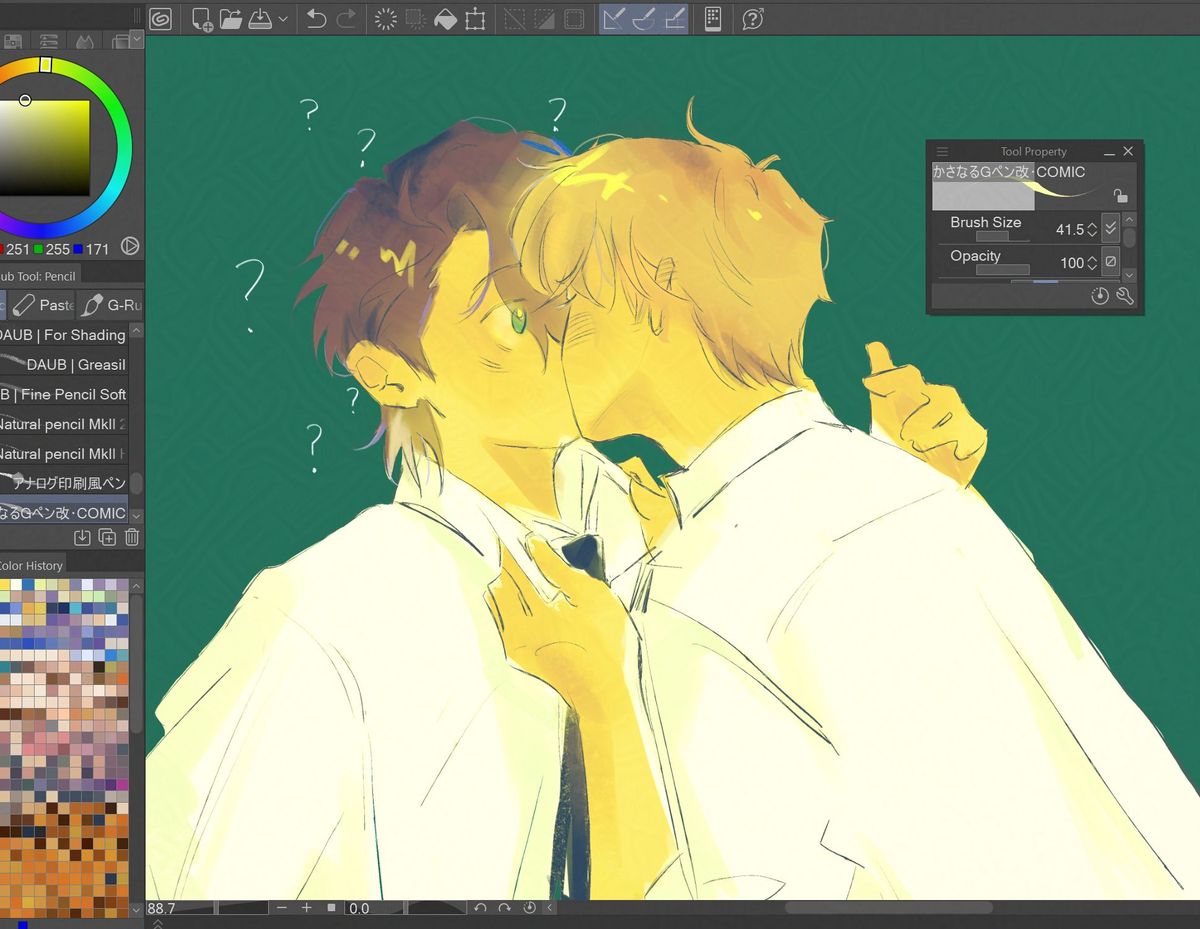The image size is (1200, 929).
Task: Choose DAUB | Greasil brush
Action: coord(64,365)
